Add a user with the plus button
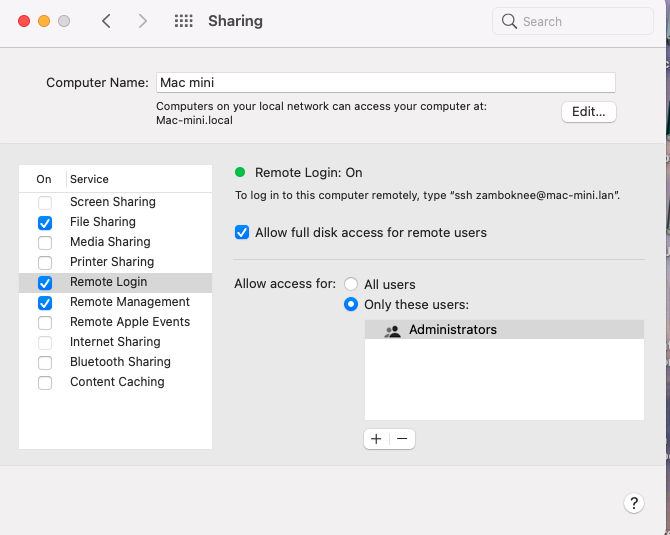 (376, 439)
